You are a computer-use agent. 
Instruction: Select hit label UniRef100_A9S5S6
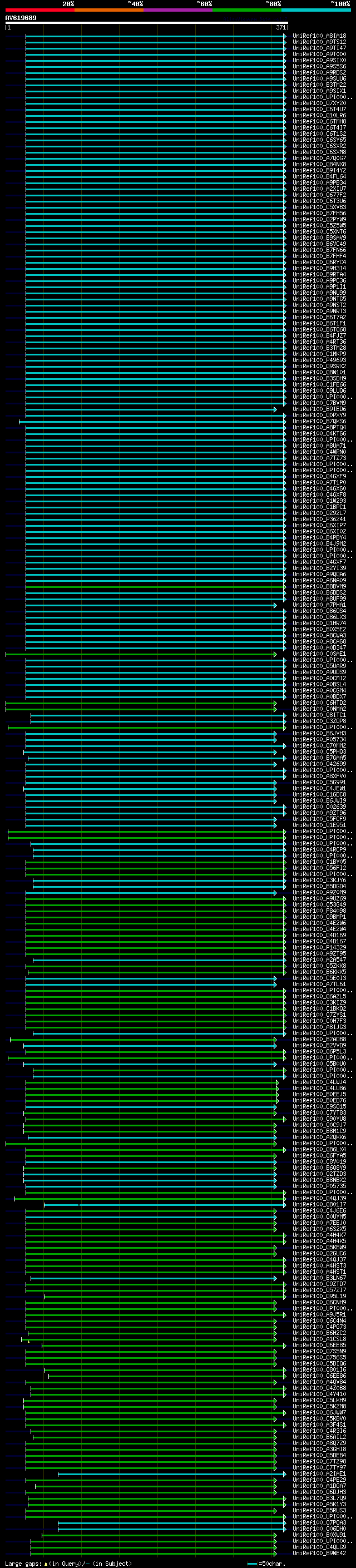tap(319, 66)
